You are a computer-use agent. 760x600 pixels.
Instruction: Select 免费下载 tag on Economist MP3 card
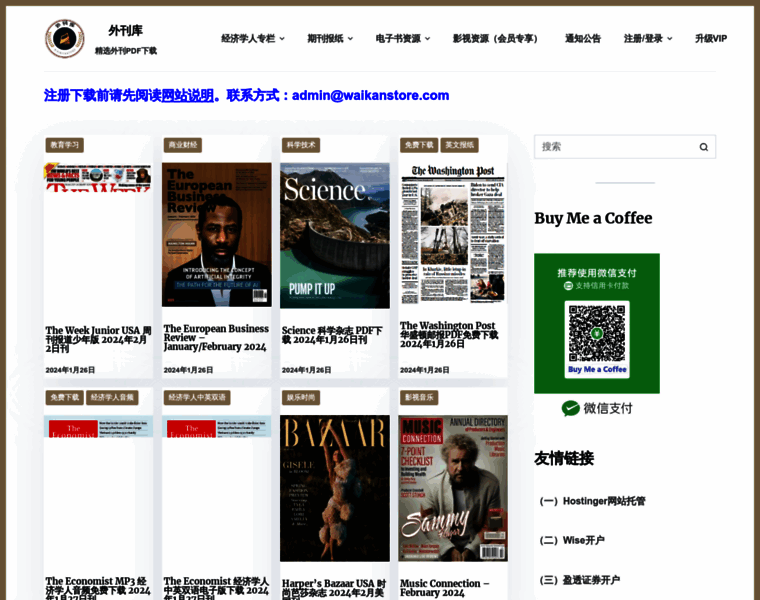(x=64, y=397)
